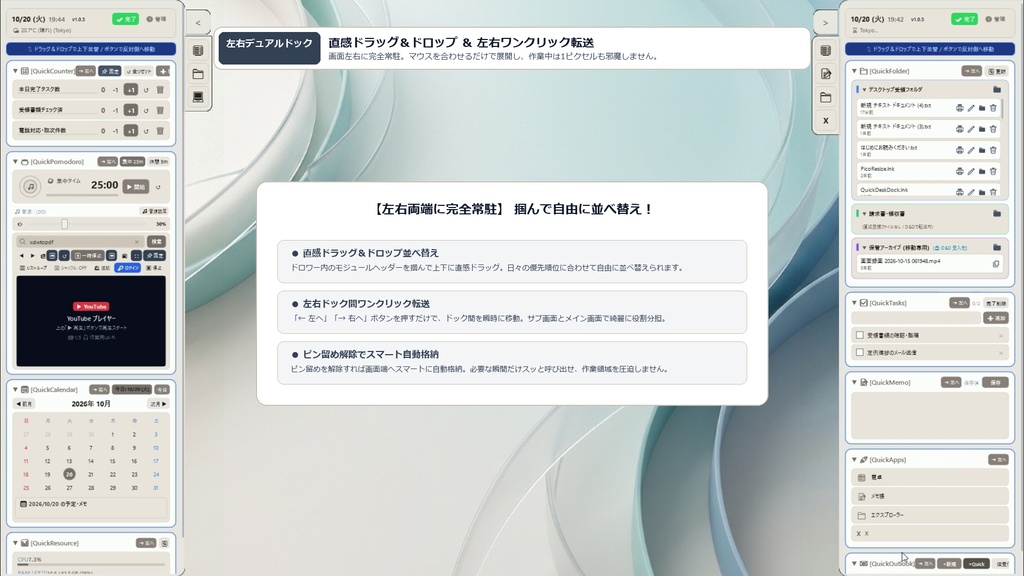Print 新規 テキスト ドキュメント (4).txt via printer icon
Screen dimensions: 1024x576
[959, 108]
